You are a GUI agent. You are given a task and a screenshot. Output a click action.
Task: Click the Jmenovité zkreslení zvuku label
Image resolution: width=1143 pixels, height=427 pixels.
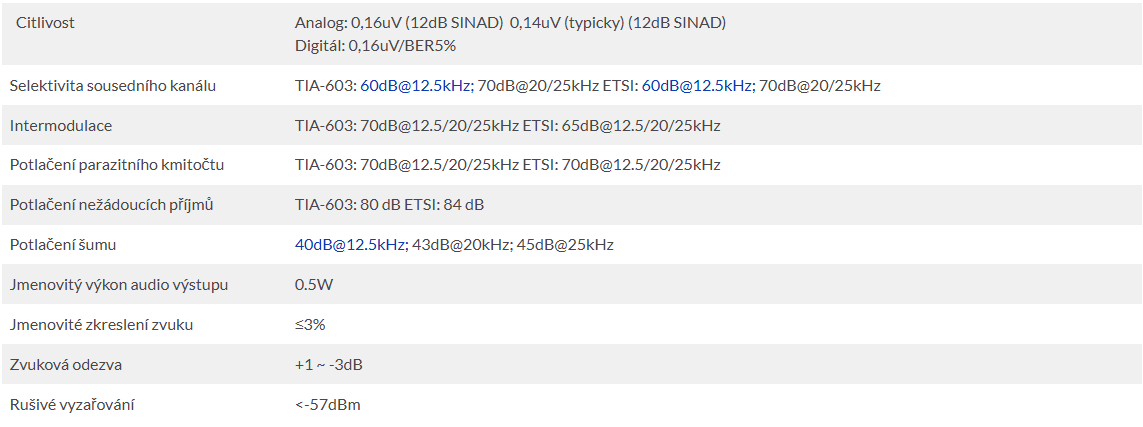101,325
